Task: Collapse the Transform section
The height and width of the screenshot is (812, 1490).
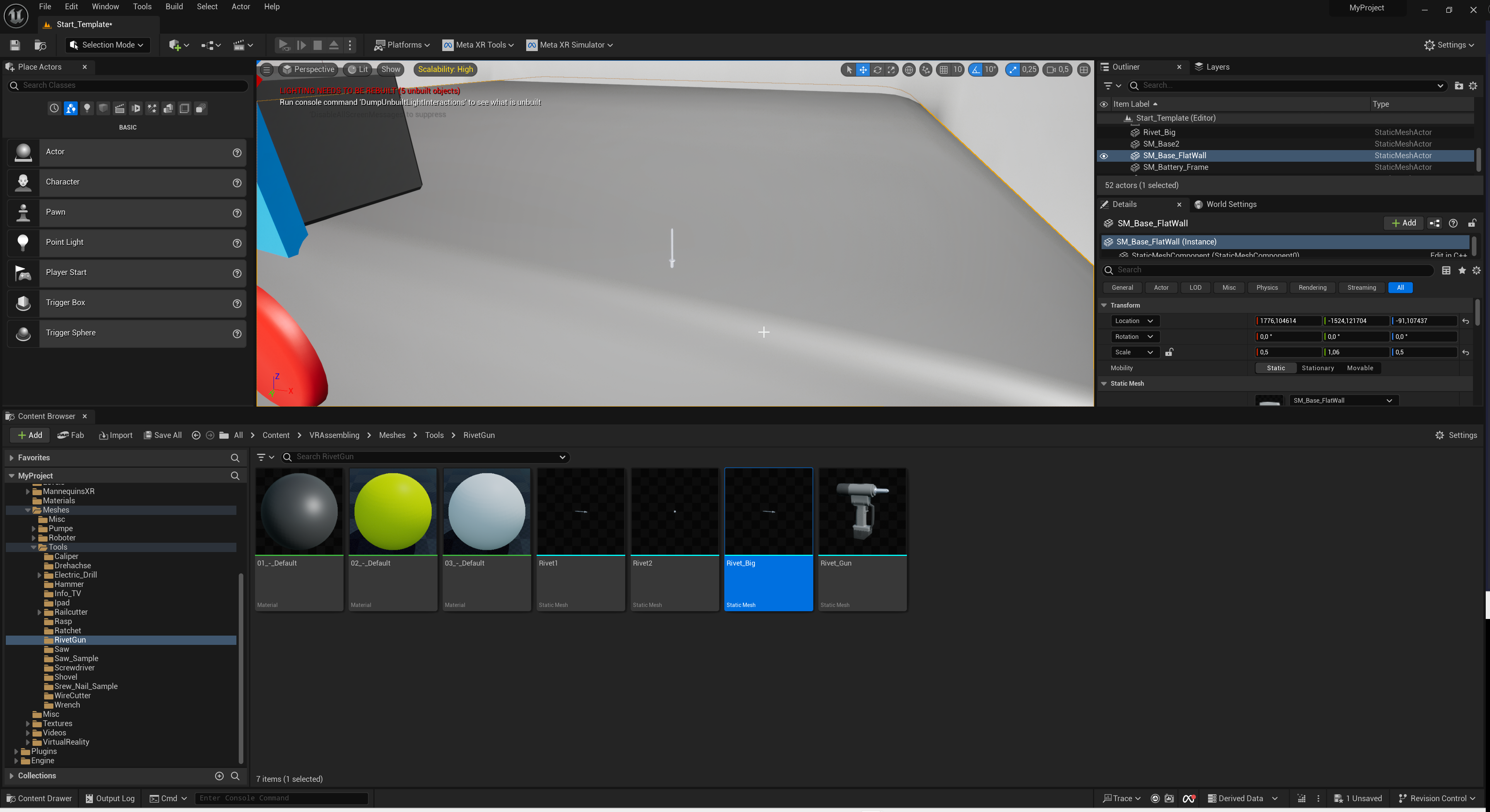Action: pyautogui.click(x=1103, y=305)
